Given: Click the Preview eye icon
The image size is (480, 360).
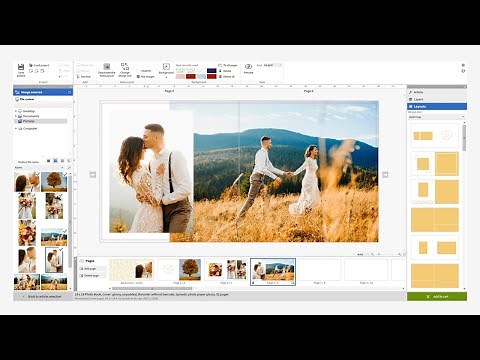Looking at the screenshot, I should click(x=248, y=67).
